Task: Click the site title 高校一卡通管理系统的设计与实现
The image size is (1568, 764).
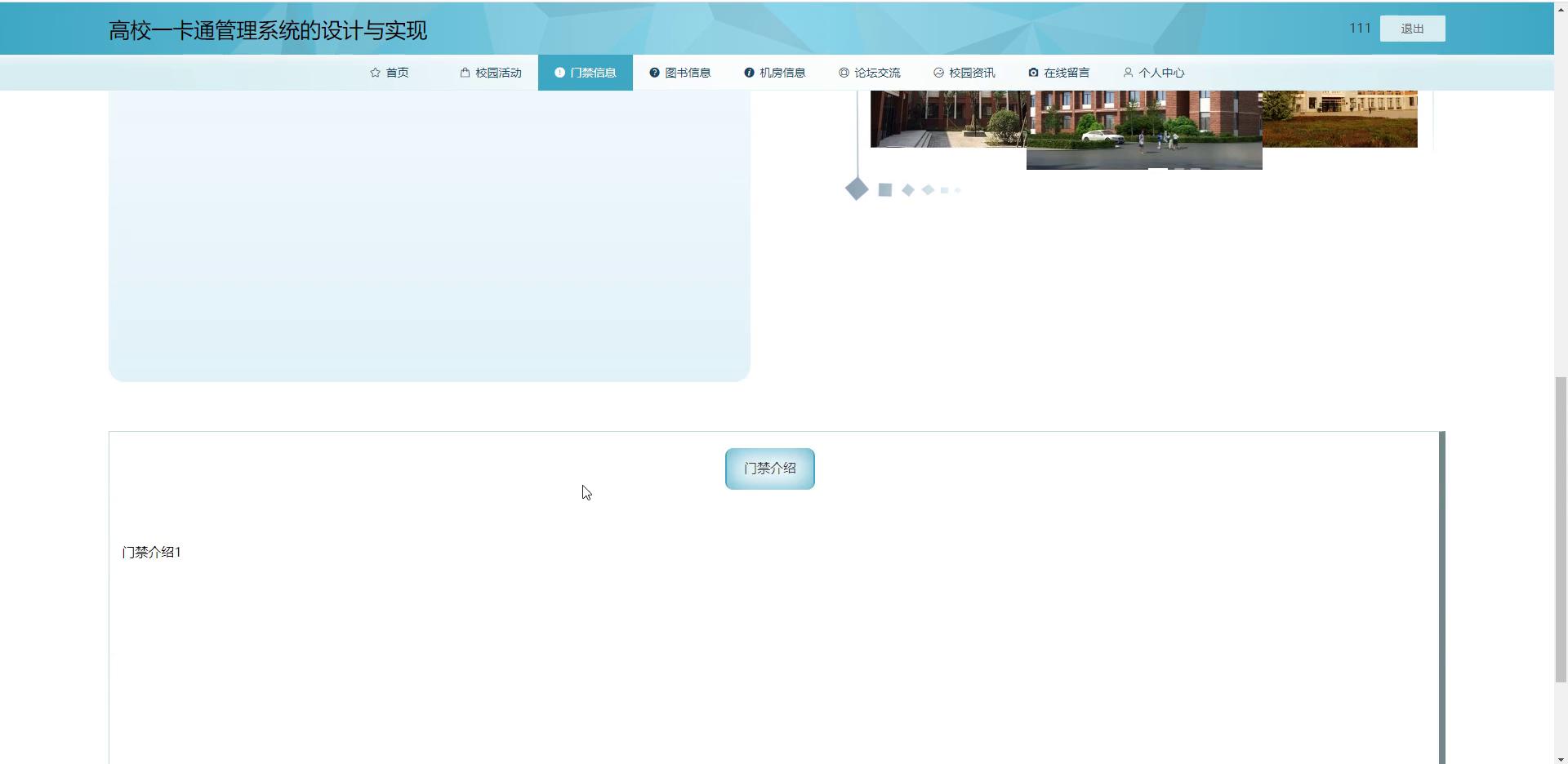Action: tap(268, 31)
